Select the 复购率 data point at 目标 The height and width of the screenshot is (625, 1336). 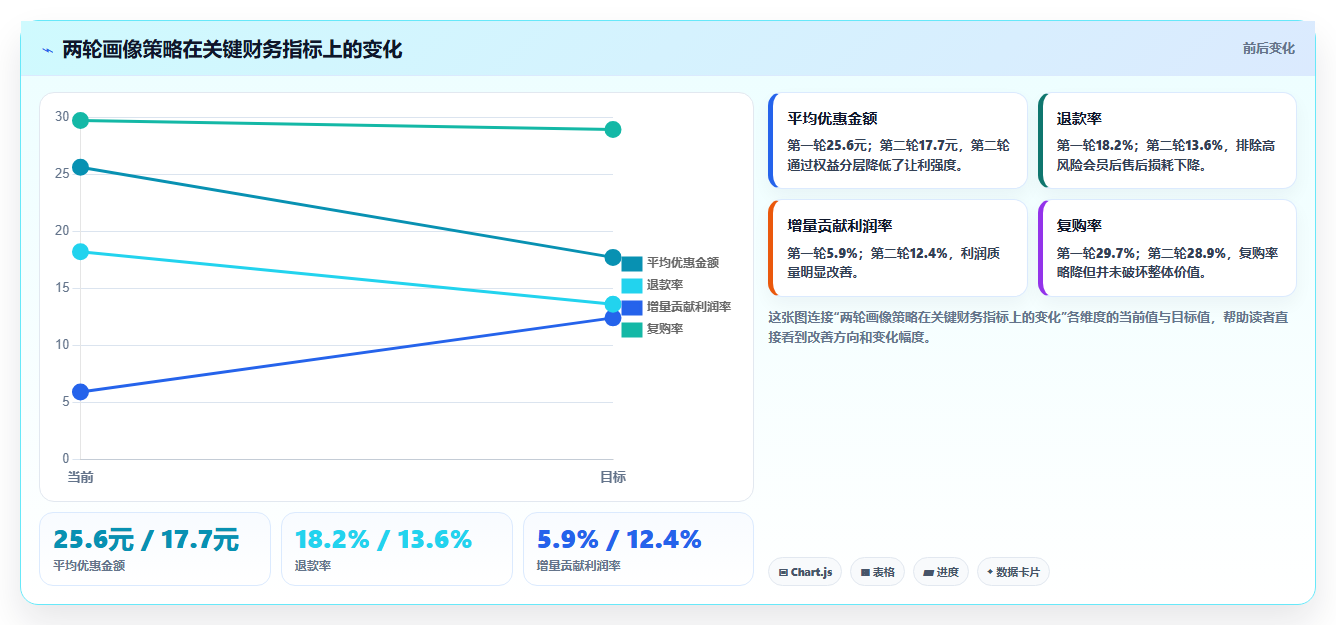(613, 129)
